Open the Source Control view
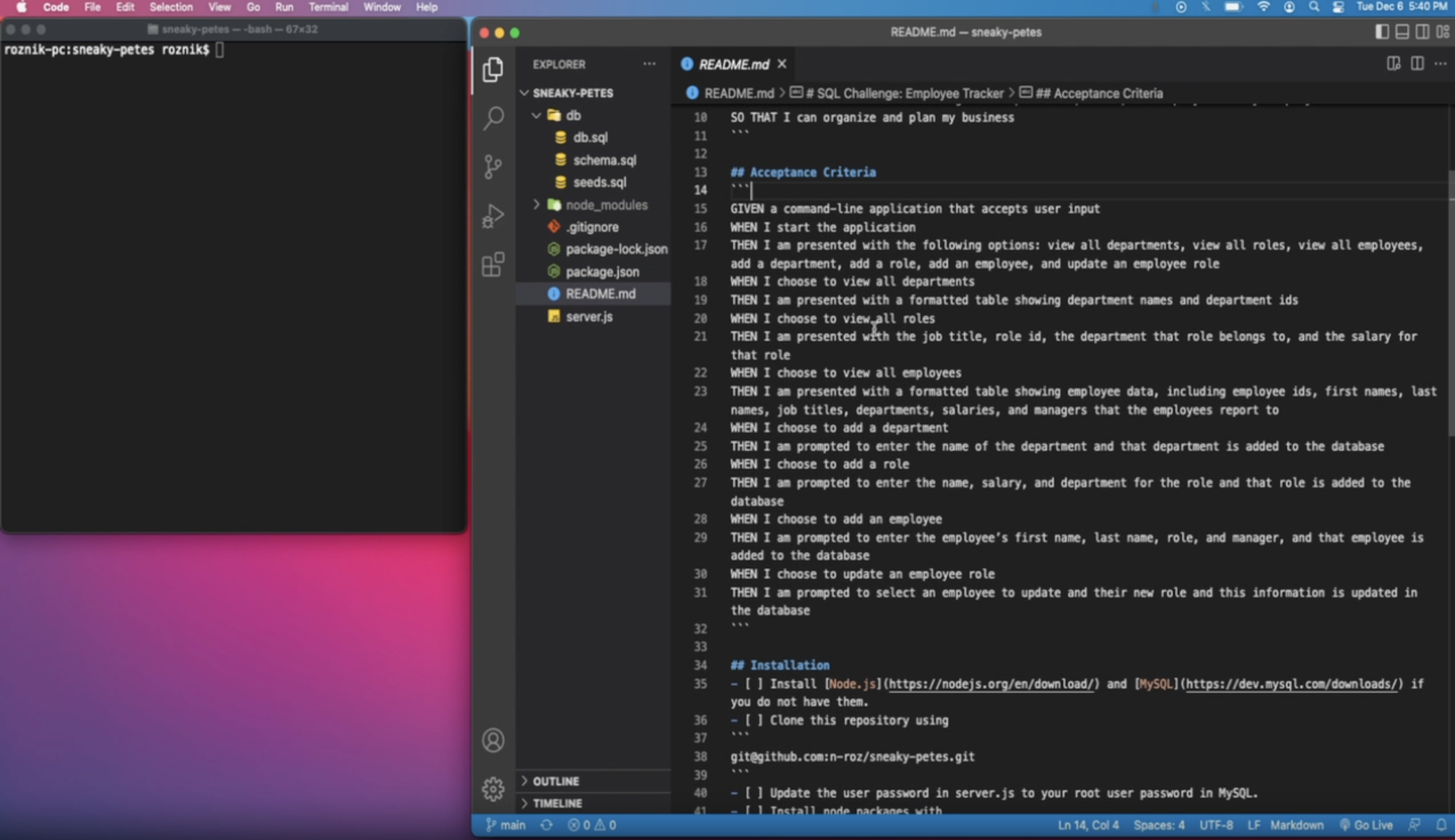1455x840 pixels. tap(493, 167)
